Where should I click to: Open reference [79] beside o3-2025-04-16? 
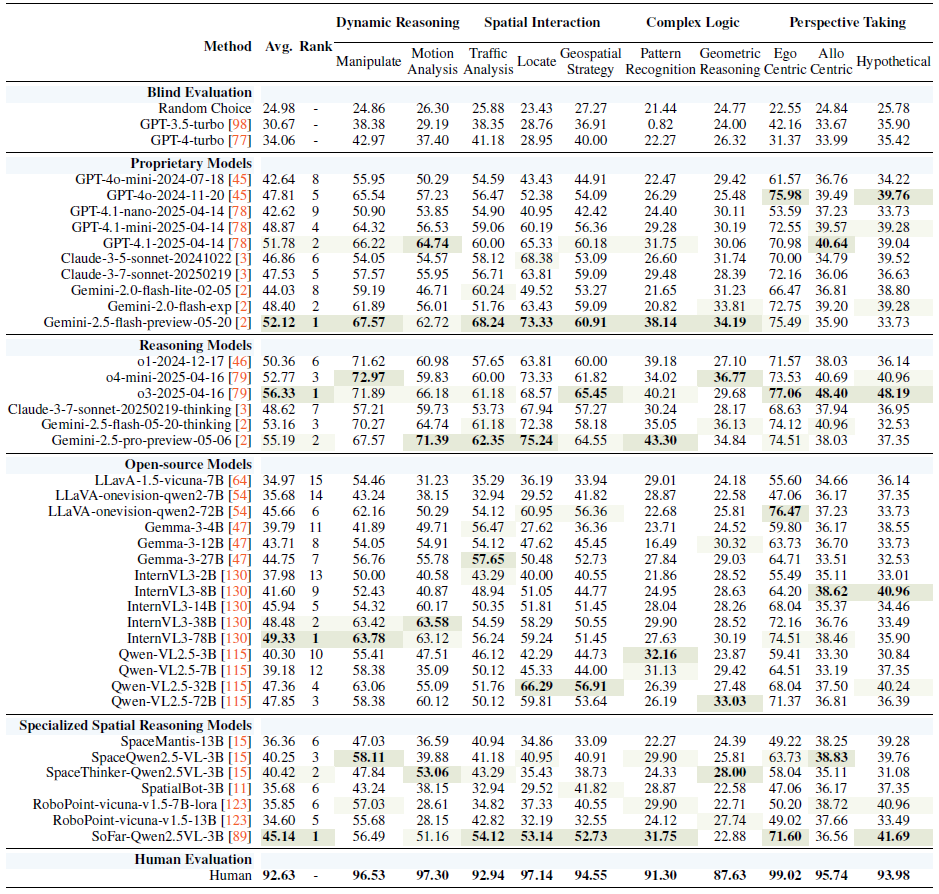point(240,393)
